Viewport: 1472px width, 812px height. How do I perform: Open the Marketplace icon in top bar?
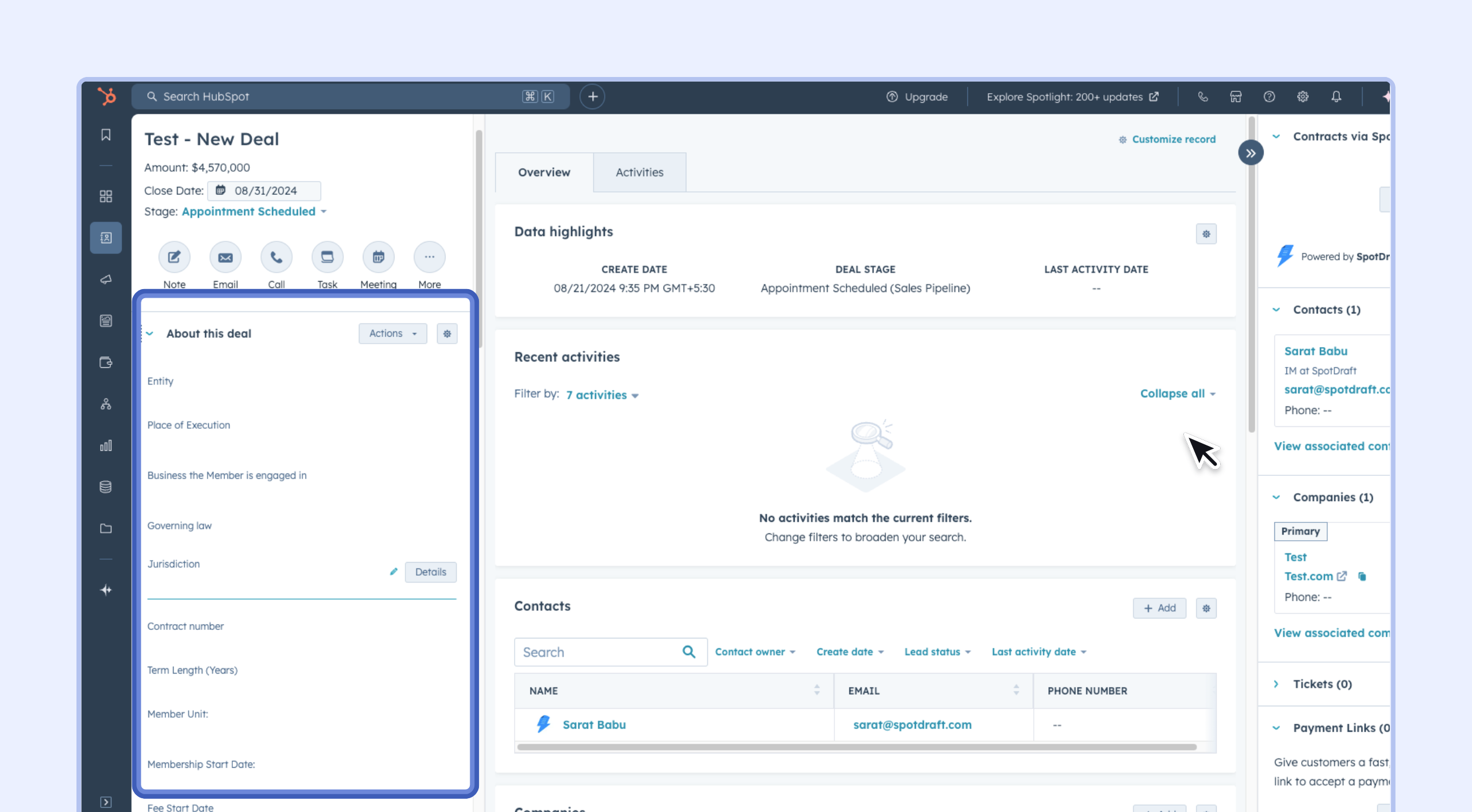pos(1236,97)
